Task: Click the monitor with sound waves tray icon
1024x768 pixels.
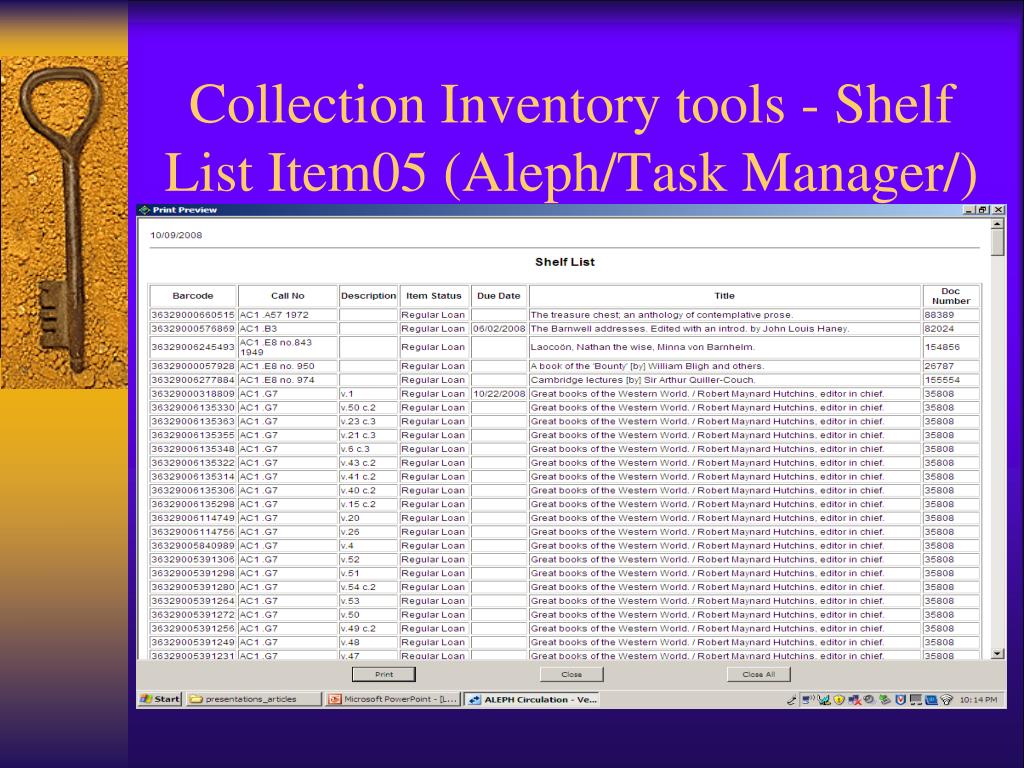Action: click(808, 699)
